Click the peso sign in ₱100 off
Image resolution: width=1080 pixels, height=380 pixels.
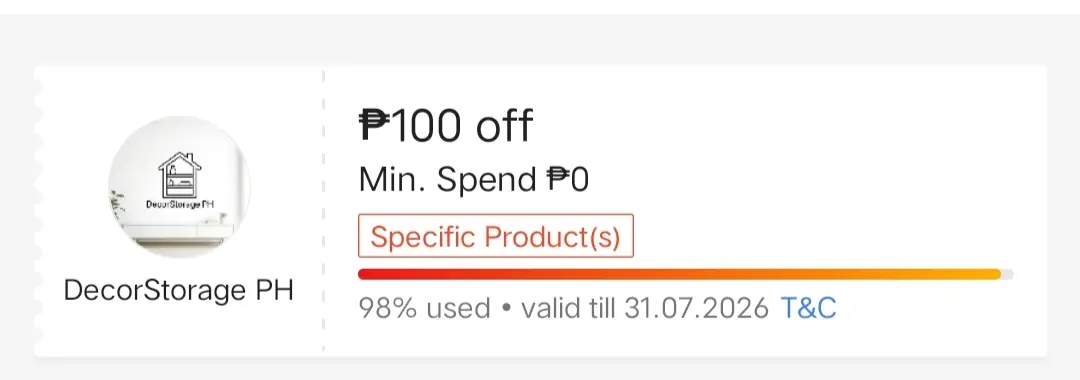(375, 125)
